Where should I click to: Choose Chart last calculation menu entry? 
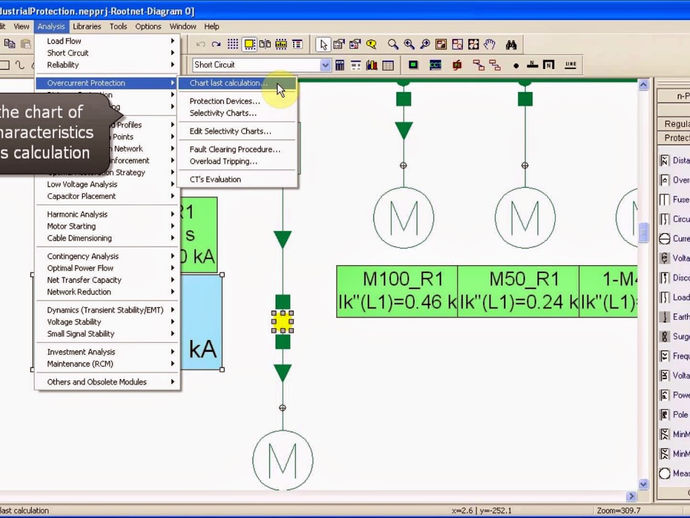[x=238, y=83]
